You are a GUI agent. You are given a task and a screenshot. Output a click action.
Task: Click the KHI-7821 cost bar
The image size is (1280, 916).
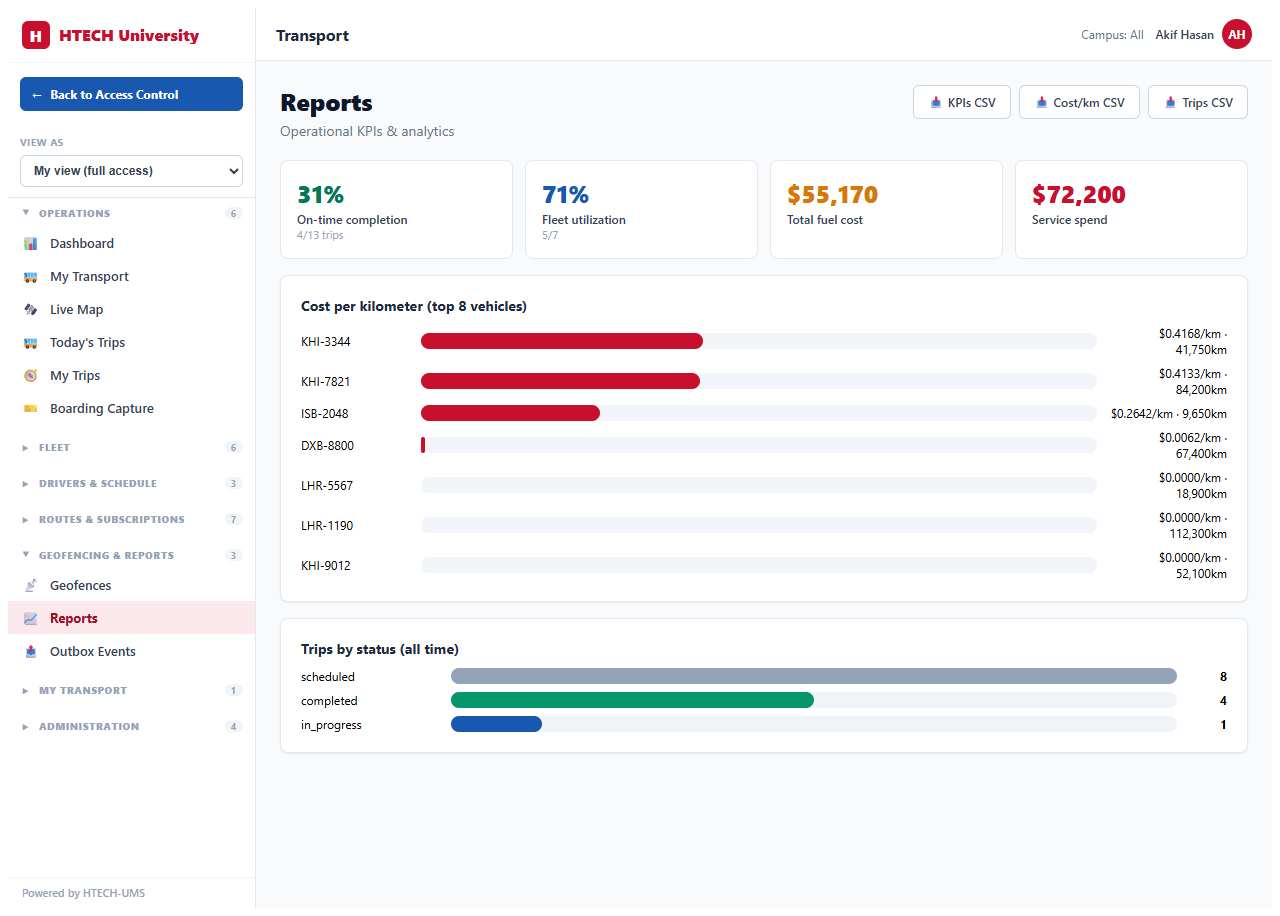(x=560, y=381)
